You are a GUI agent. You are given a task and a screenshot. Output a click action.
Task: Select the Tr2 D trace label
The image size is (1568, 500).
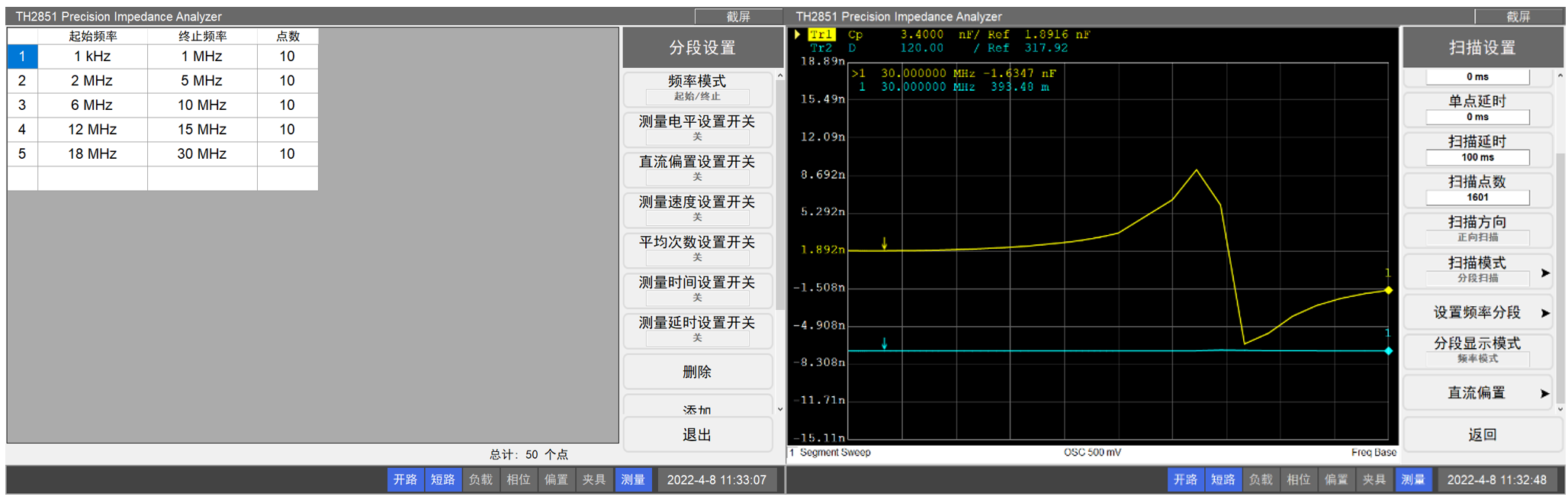[x=821, y=48]
